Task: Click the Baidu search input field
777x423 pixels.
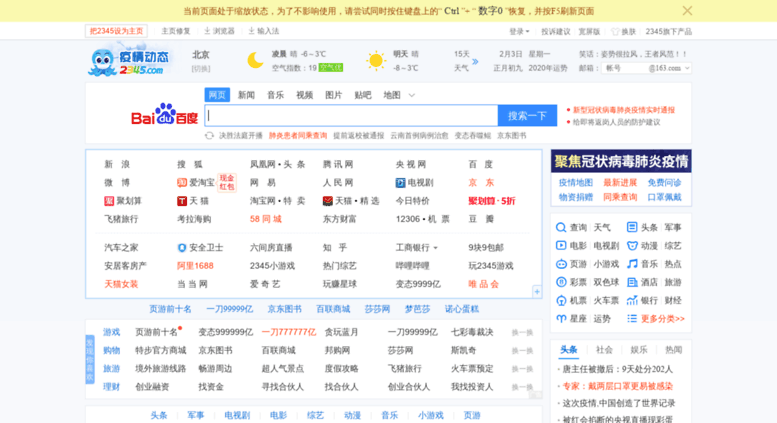Action: [x=351, y=115]
